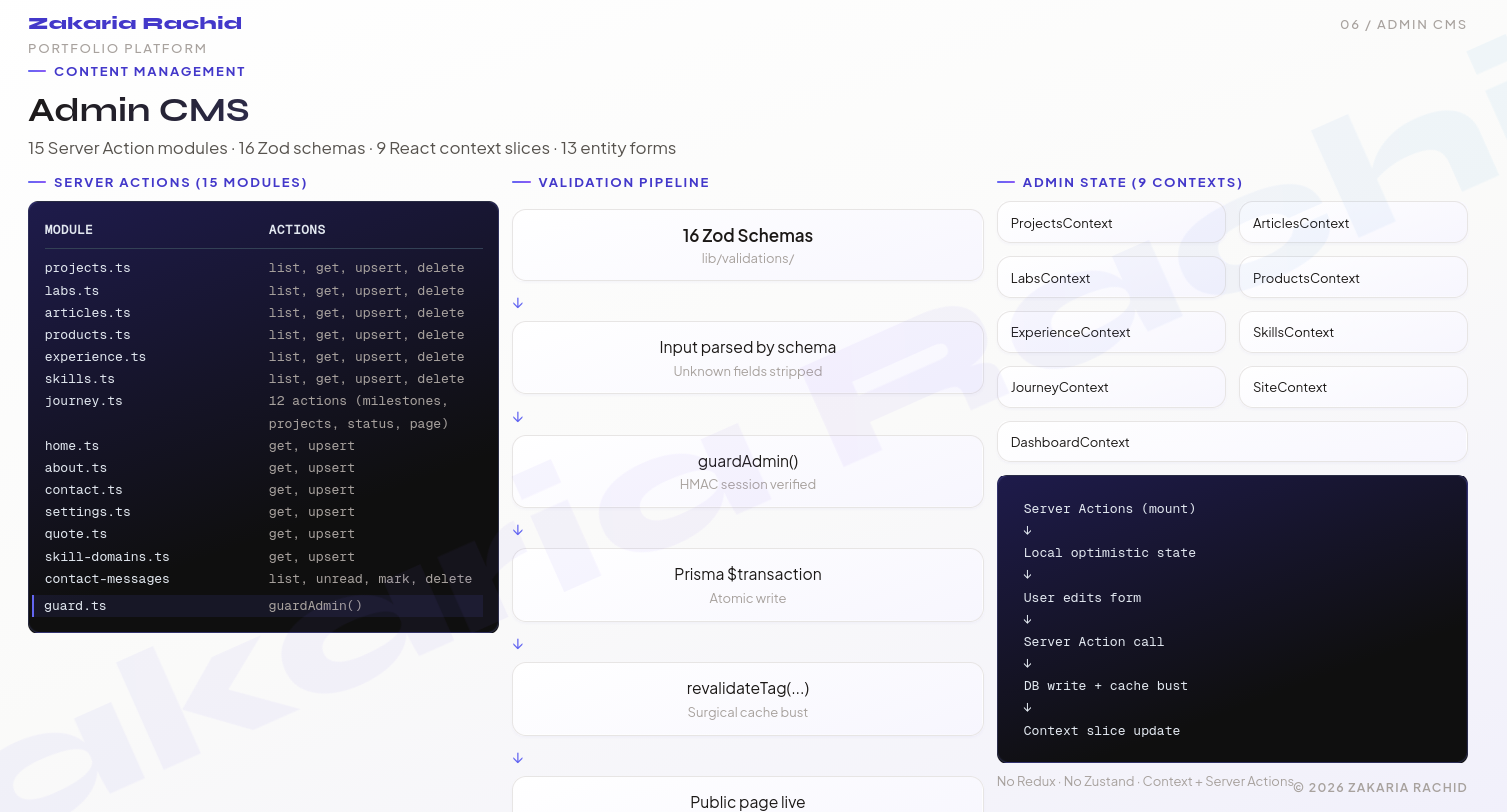Click the 'list, unread, mark, delete' actions text

coord(370,579)
